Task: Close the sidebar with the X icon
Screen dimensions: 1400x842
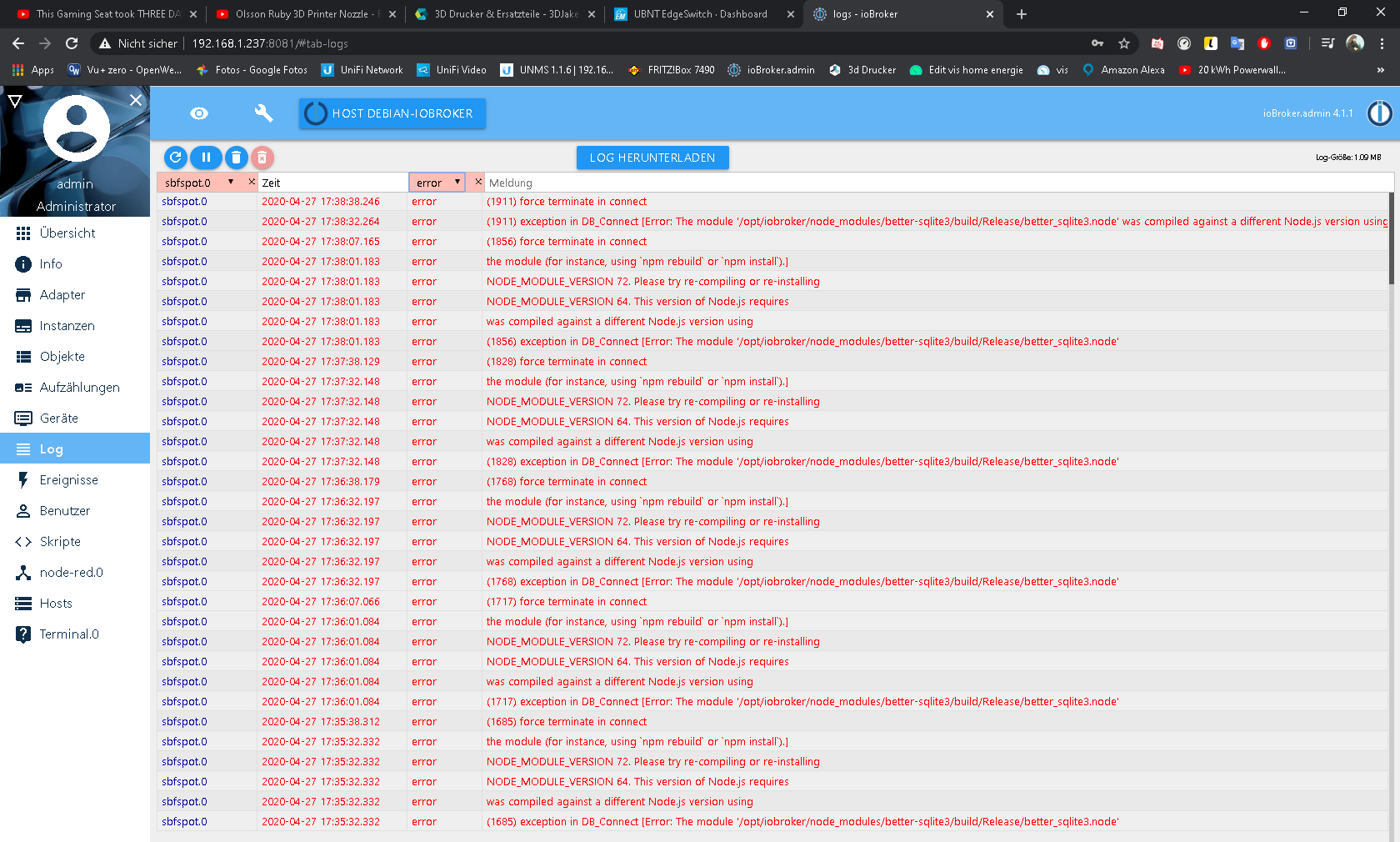Action: point(136,100)
